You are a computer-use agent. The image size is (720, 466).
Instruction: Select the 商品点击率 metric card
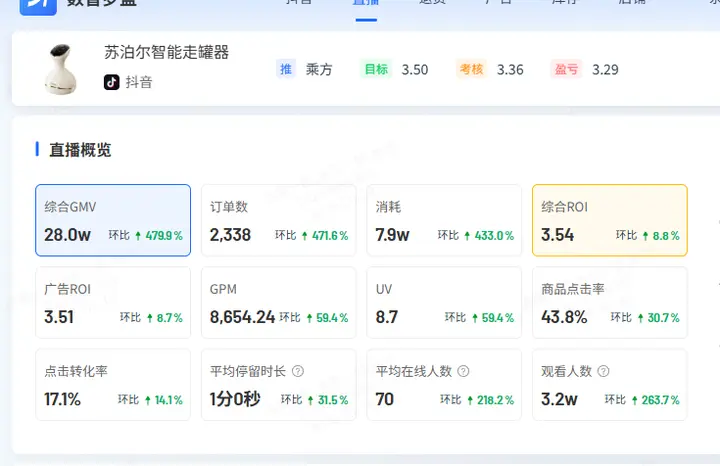click(x=610, y=303)
